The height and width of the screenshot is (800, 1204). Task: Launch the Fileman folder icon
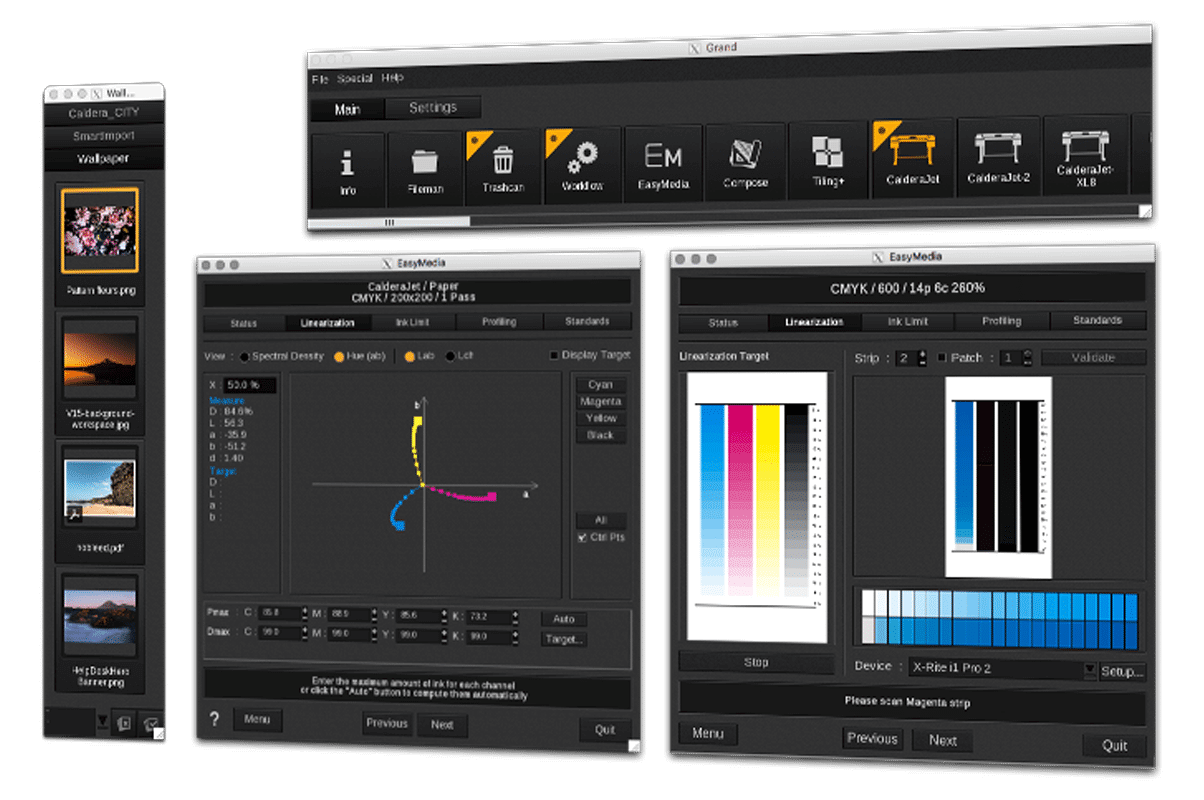(424, 166)
